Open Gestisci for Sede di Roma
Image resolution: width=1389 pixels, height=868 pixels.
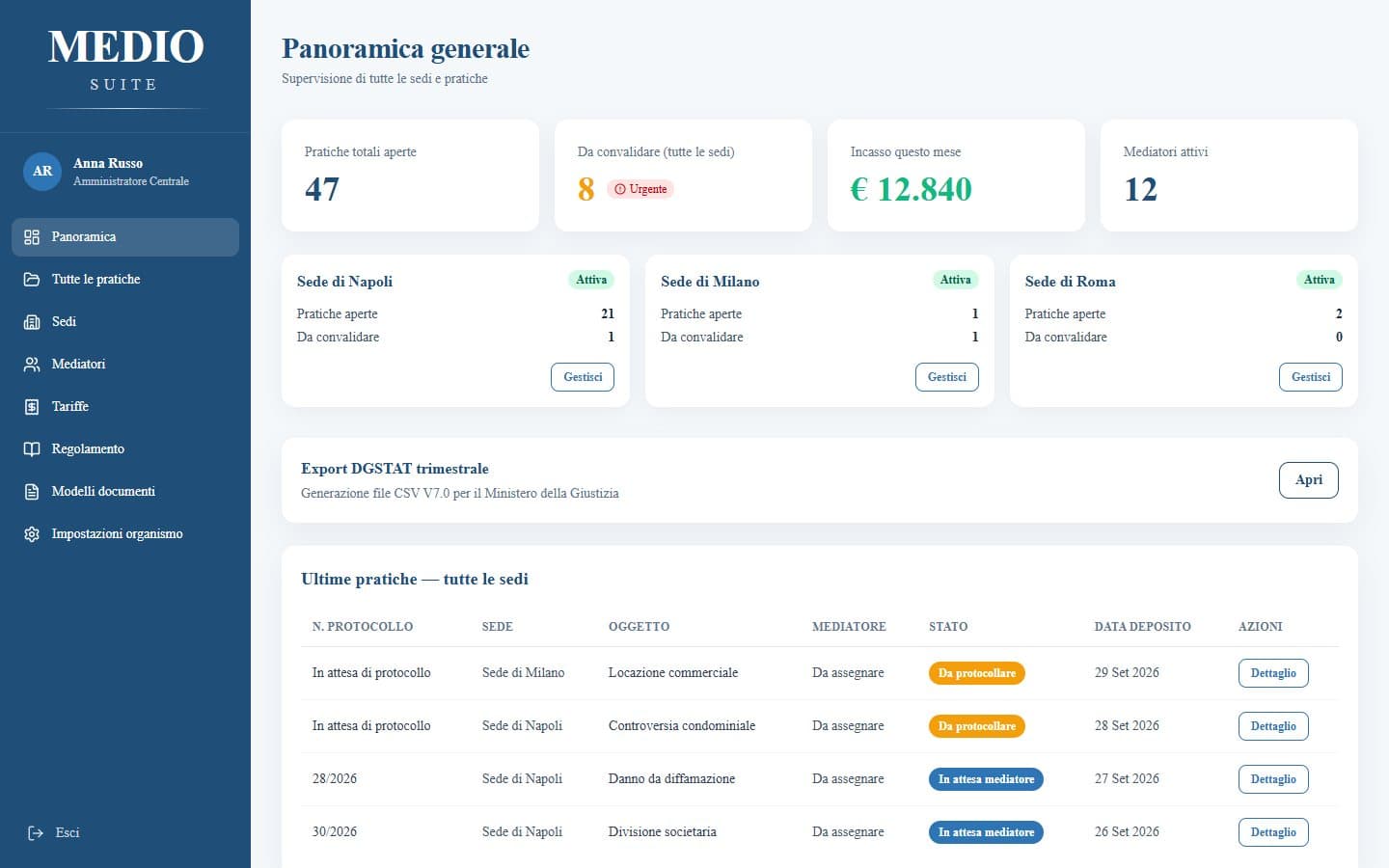pos(1311,377)
